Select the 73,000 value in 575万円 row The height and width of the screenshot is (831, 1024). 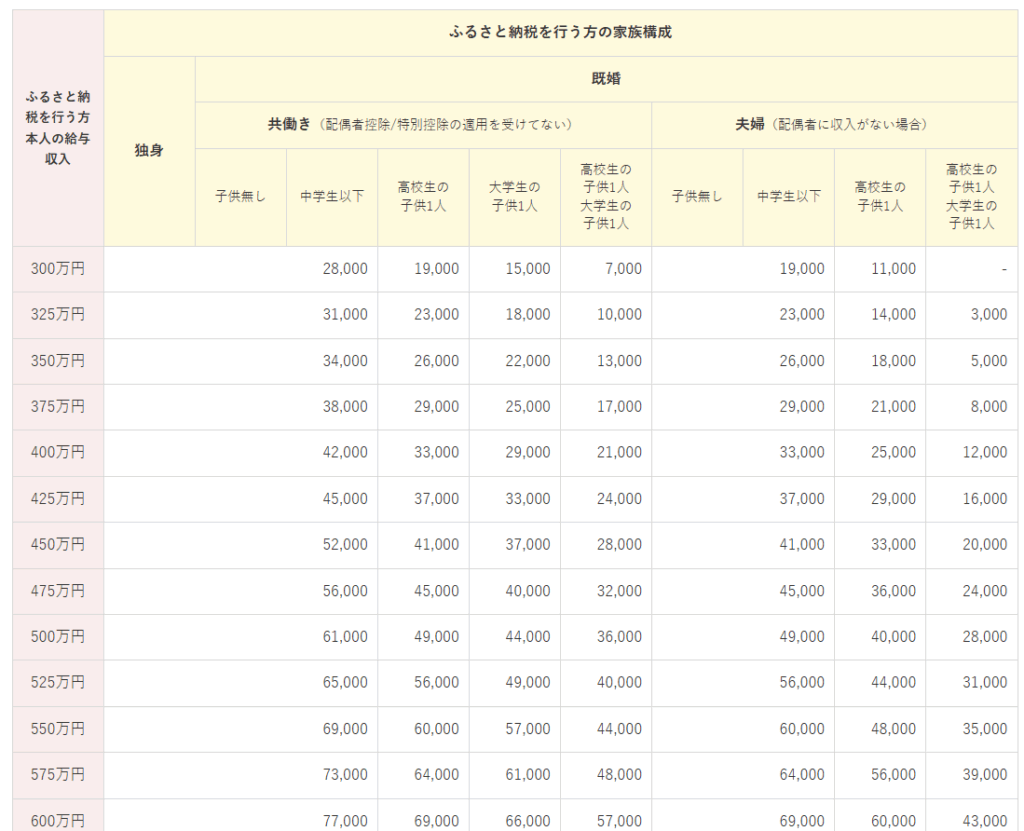345,775
